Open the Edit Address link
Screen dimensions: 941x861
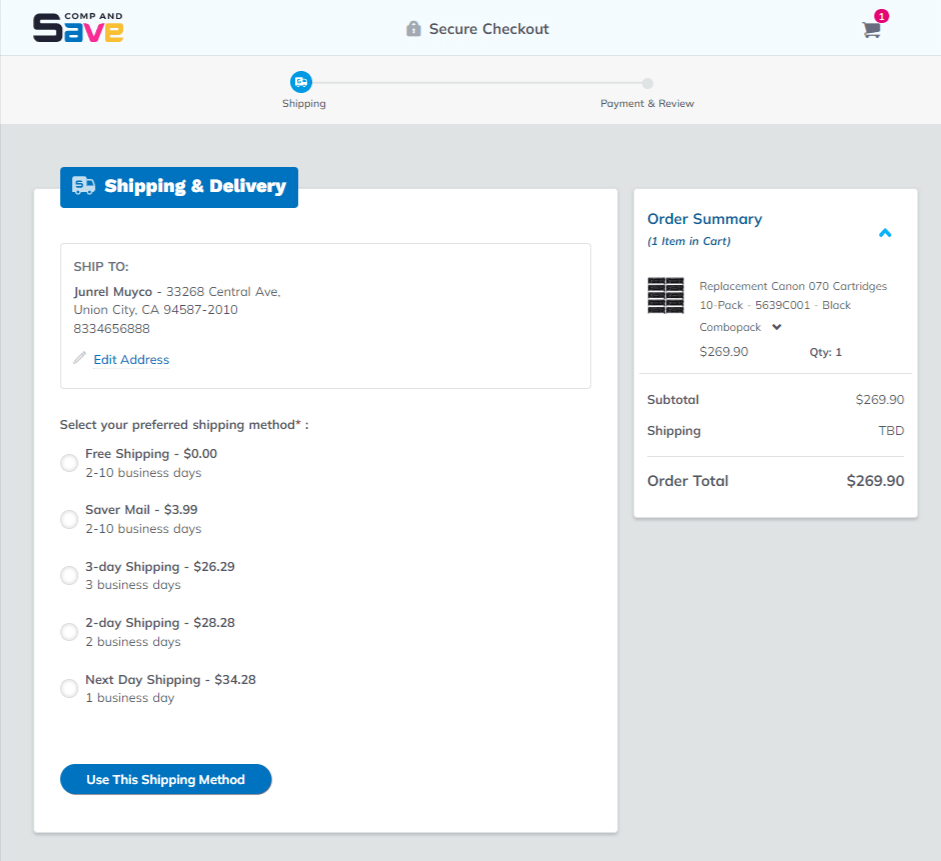(x=131, y=359)
